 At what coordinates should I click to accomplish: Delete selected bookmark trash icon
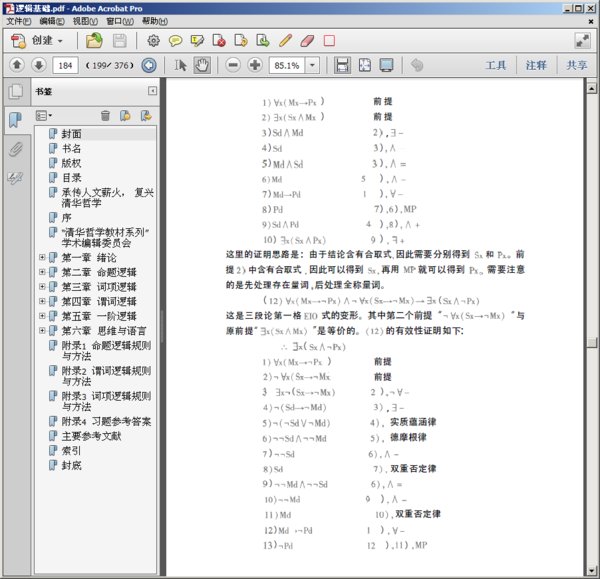[x=105, y=115]
